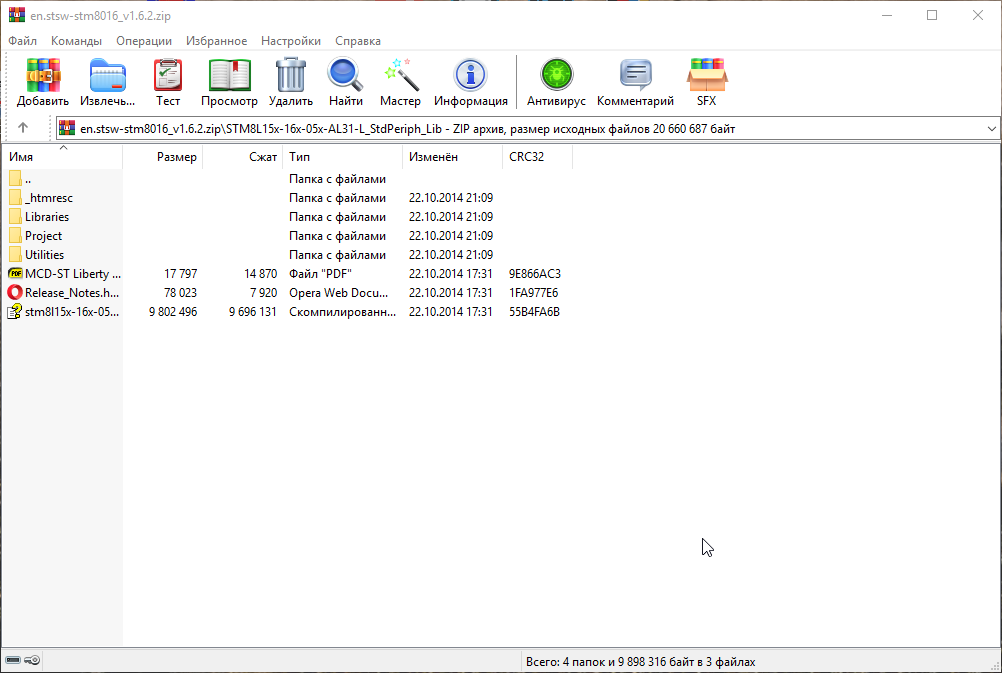
Task: Select the stm8l15x-16x-05... file name
Action: tap(72, 312)
